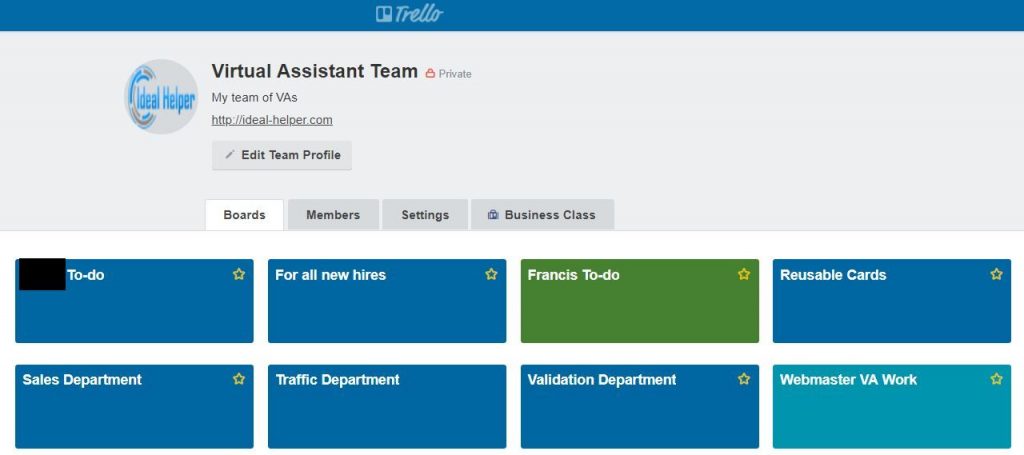Toggle star on Francis To-do board

coord(744,274)
